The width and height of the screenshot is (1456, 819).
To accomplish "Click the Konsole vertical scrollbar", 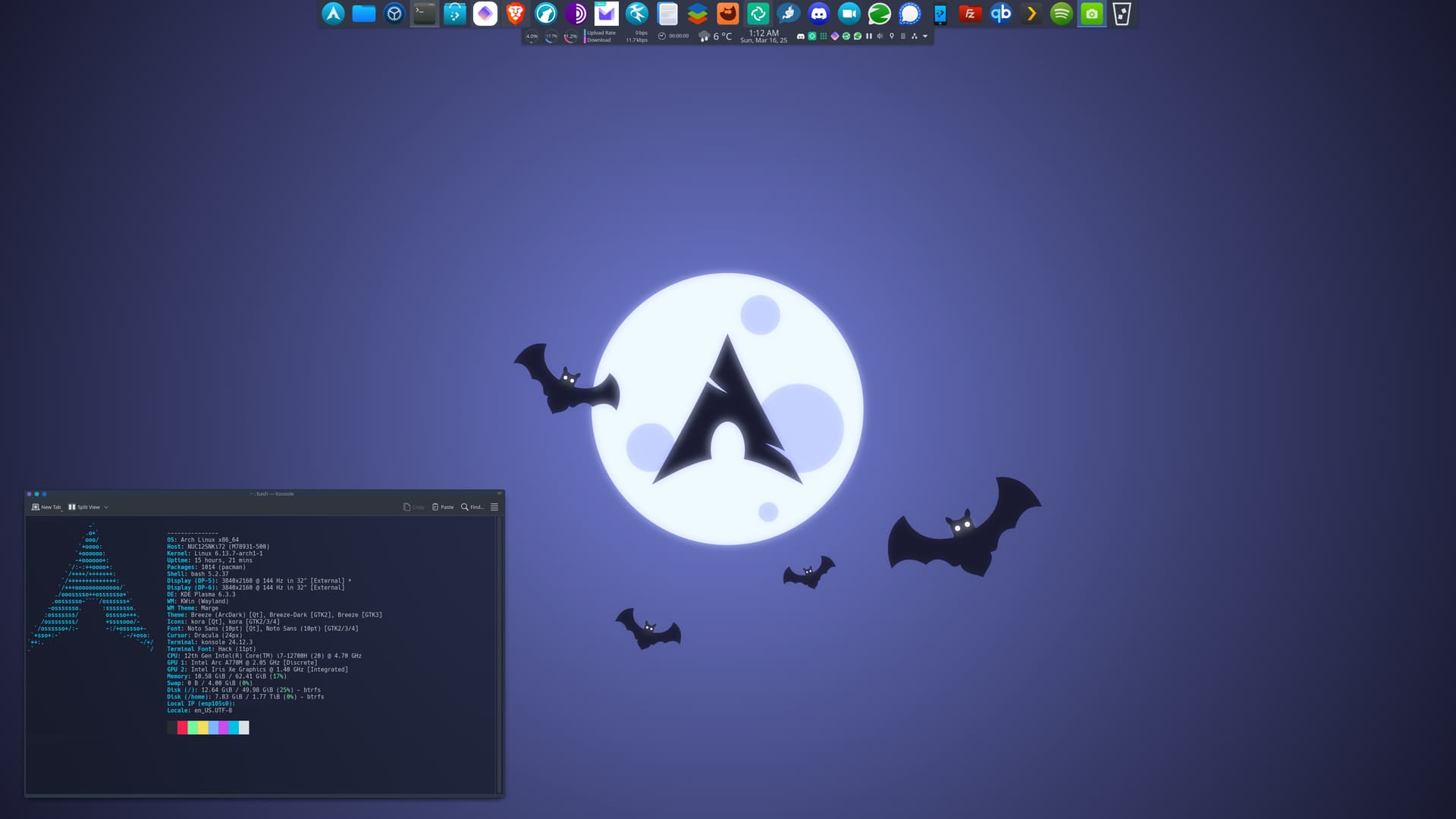I will pyautogui.click(x=499, y=655).
